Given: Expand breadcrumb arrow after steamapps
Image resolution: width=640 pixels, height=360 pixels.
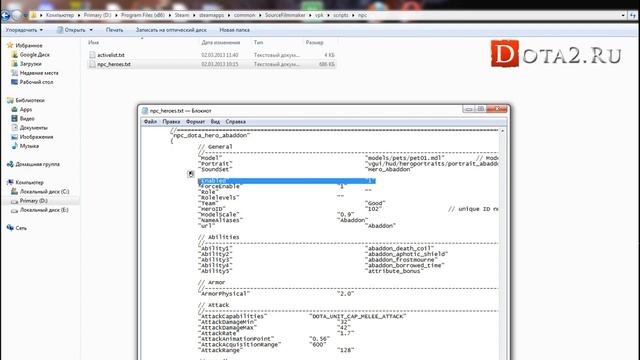Looking at the screenshot, I should pos(229,15).
